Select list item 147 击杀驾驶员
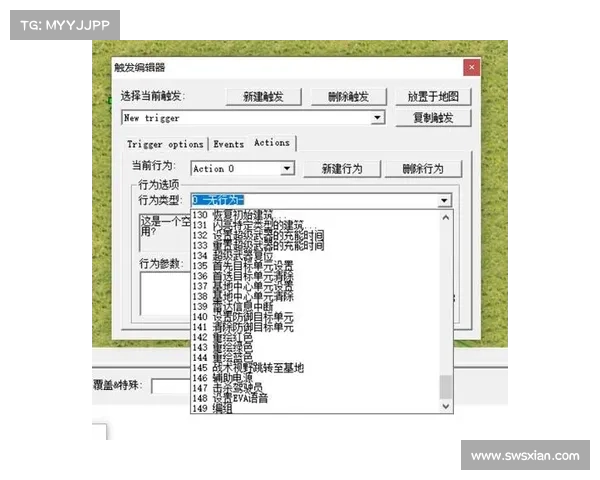The width and height of the screenshot is (600, 480). [316, 388]
